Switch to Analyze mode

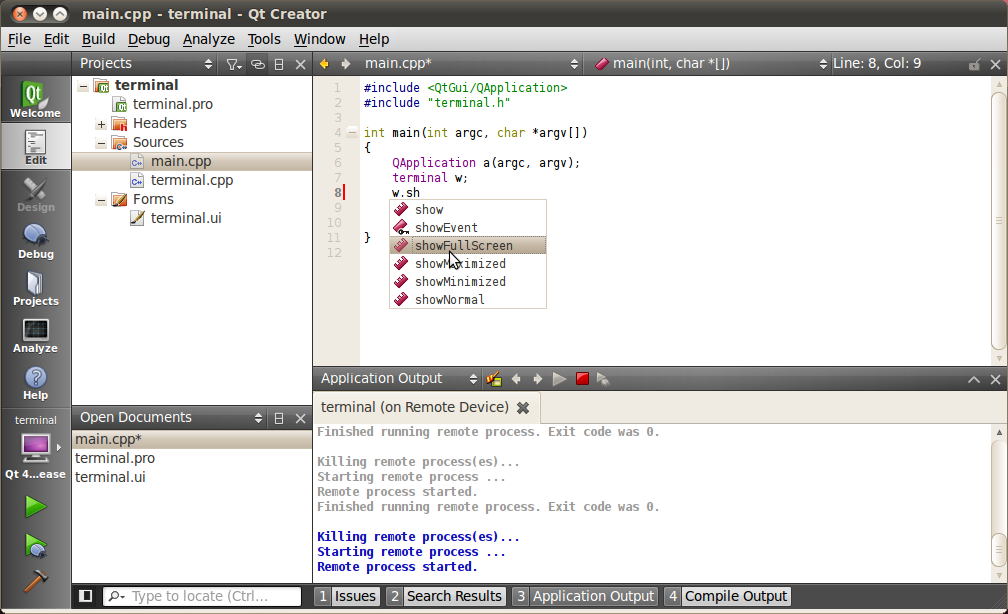(x=35, y=335)
